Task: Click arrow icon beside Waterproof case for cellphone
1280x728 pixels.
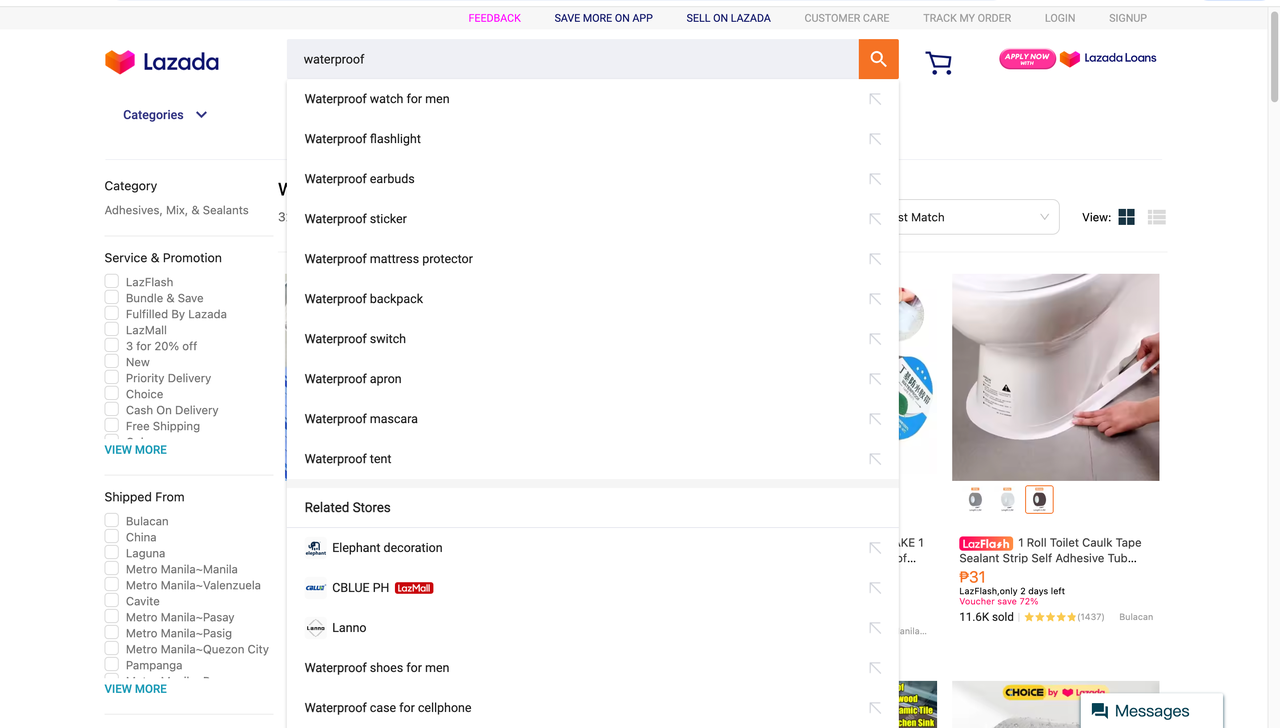Action: tap(875, 708)
